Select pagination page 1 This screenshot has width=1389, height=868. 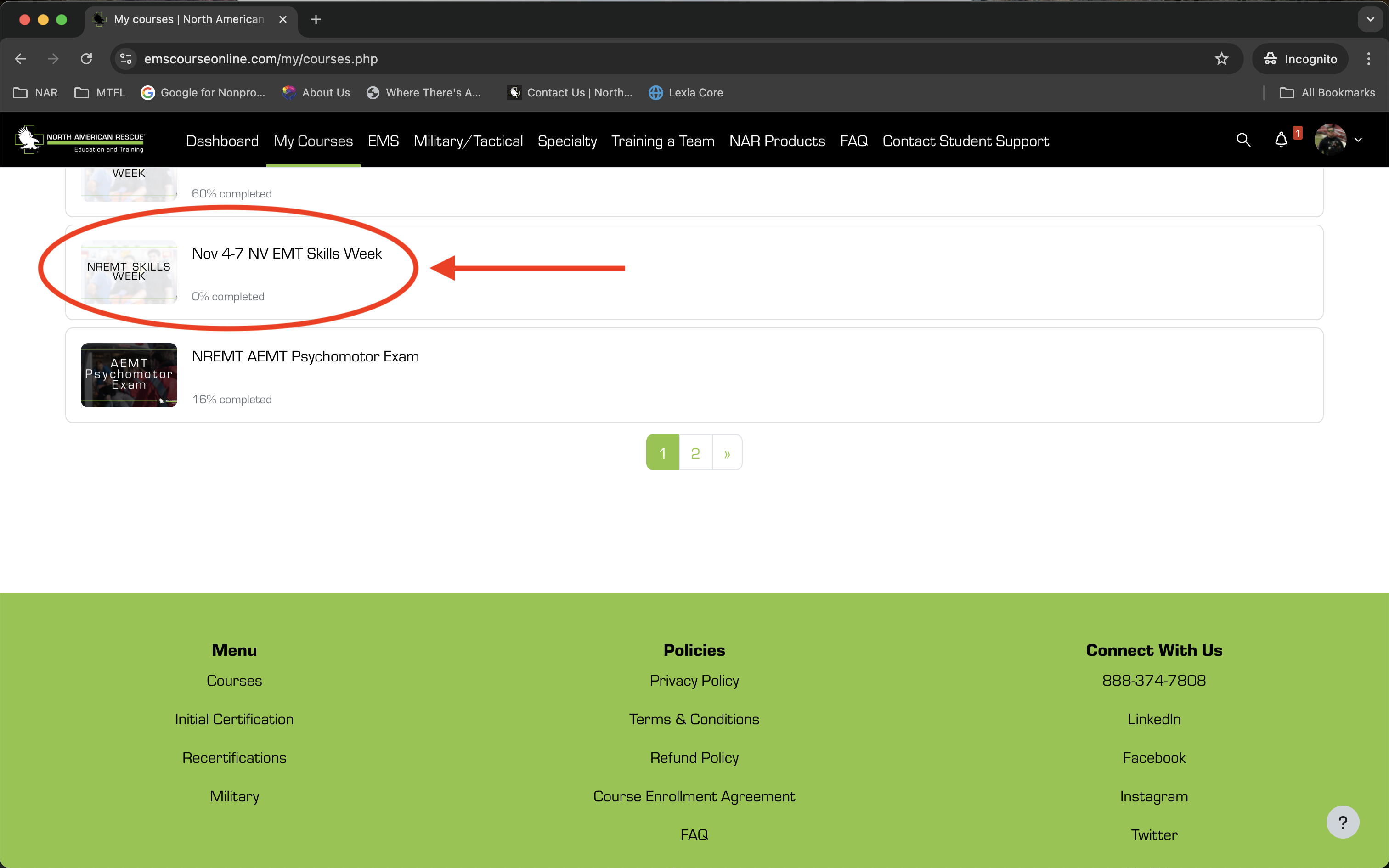pos(662,452)
